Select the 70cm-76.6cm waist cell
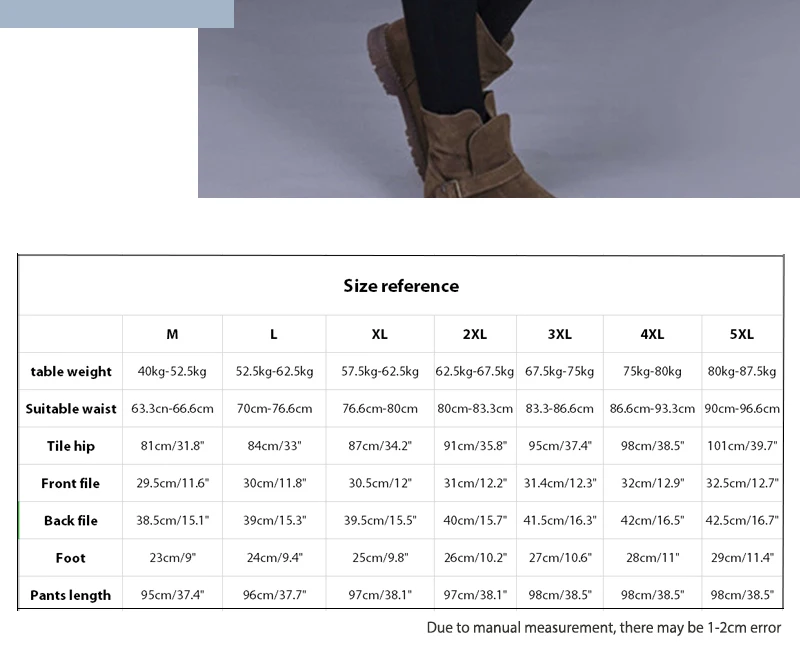This screenshot has width=800, height=654. click(x=274, y=409)
